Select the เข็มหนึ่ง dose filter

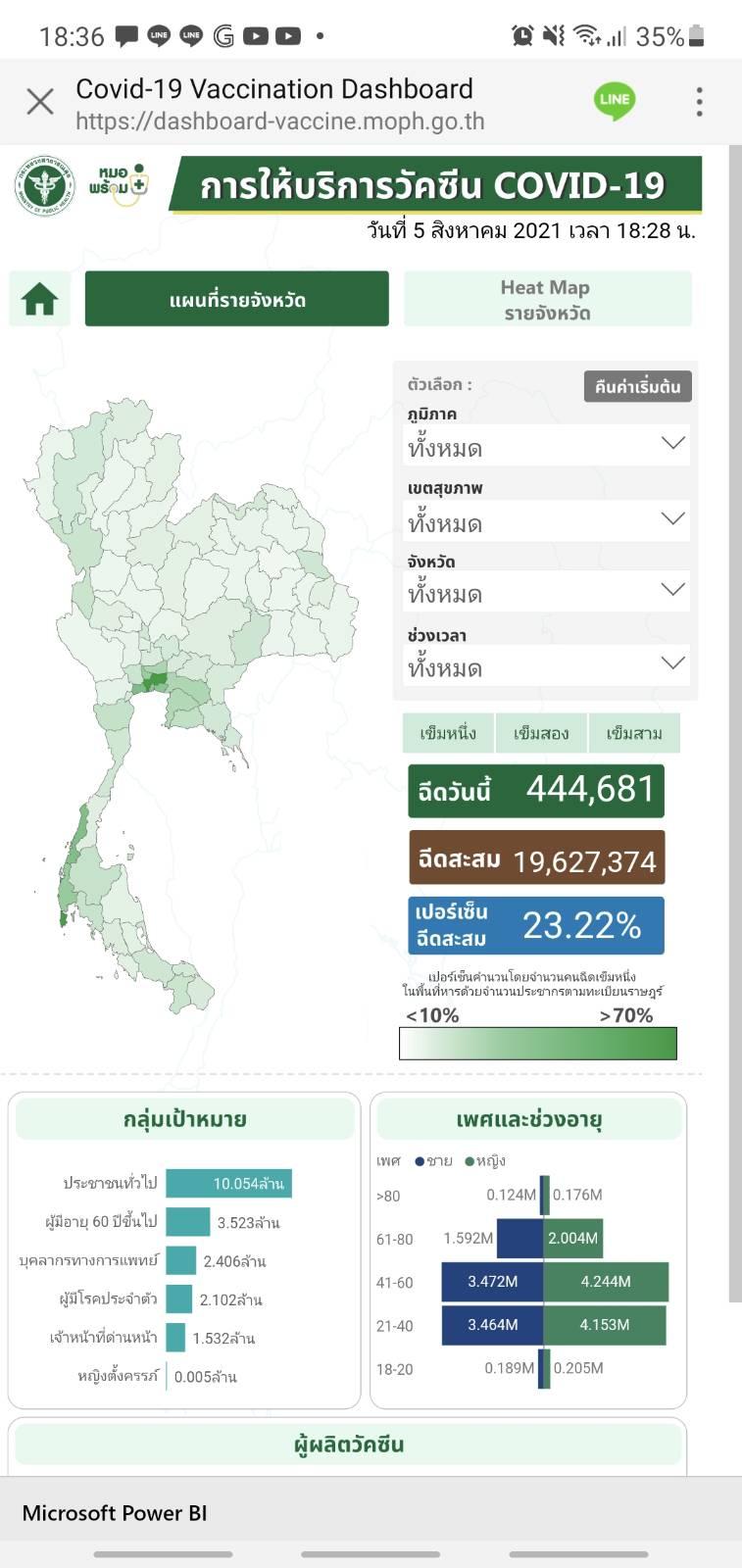pos(447,733)
